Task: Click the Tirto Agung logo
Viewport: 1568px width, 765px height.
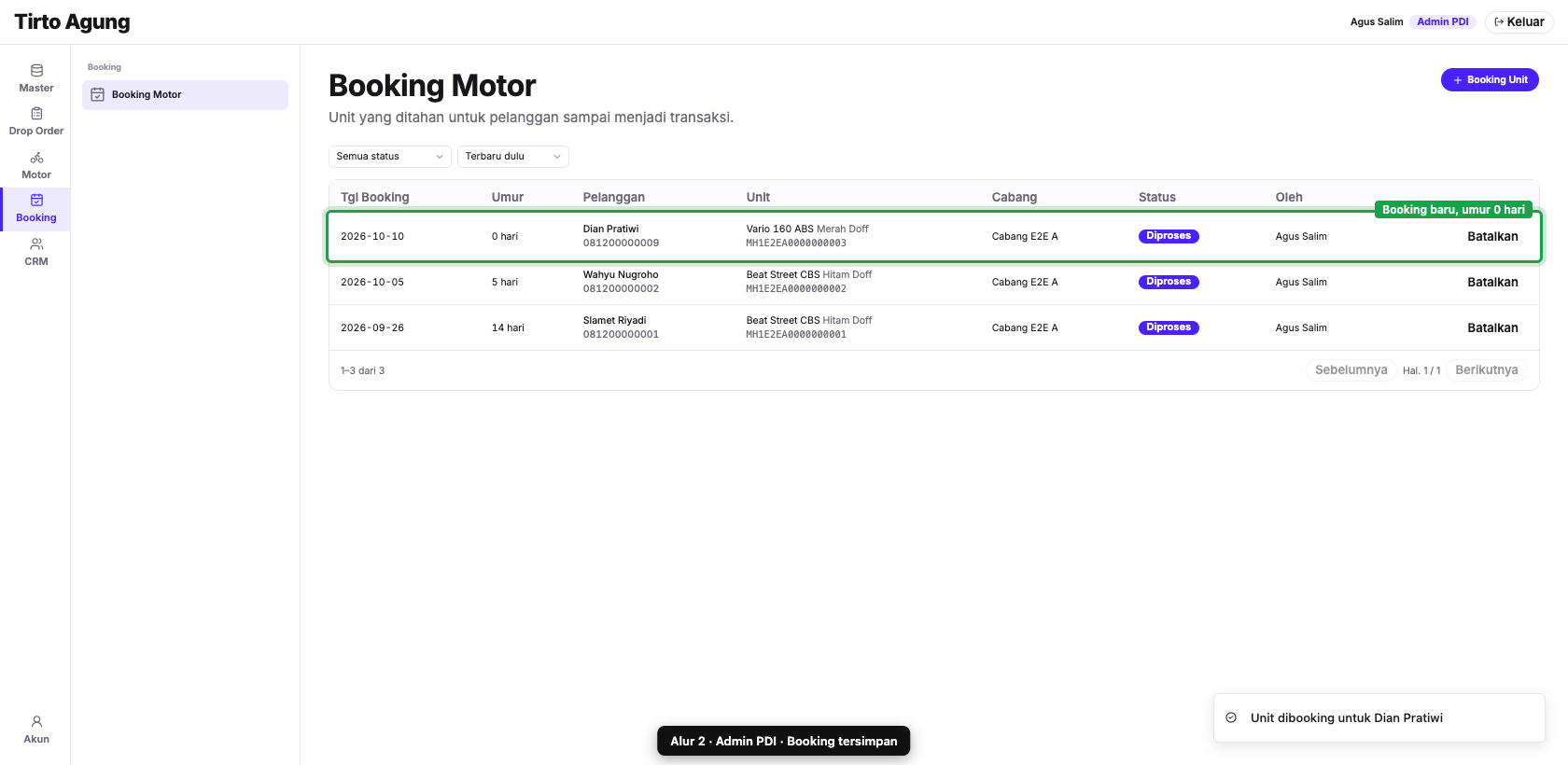Action: tap(72, 21)
